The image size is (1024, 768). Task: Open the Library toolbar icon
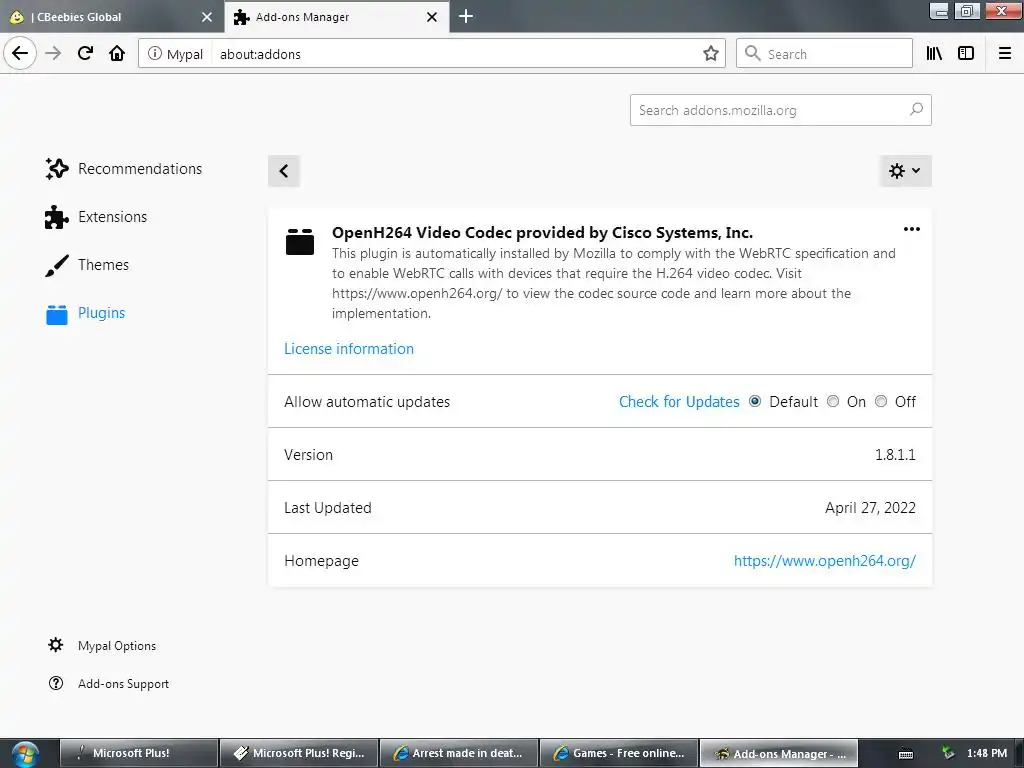point(934,54)
